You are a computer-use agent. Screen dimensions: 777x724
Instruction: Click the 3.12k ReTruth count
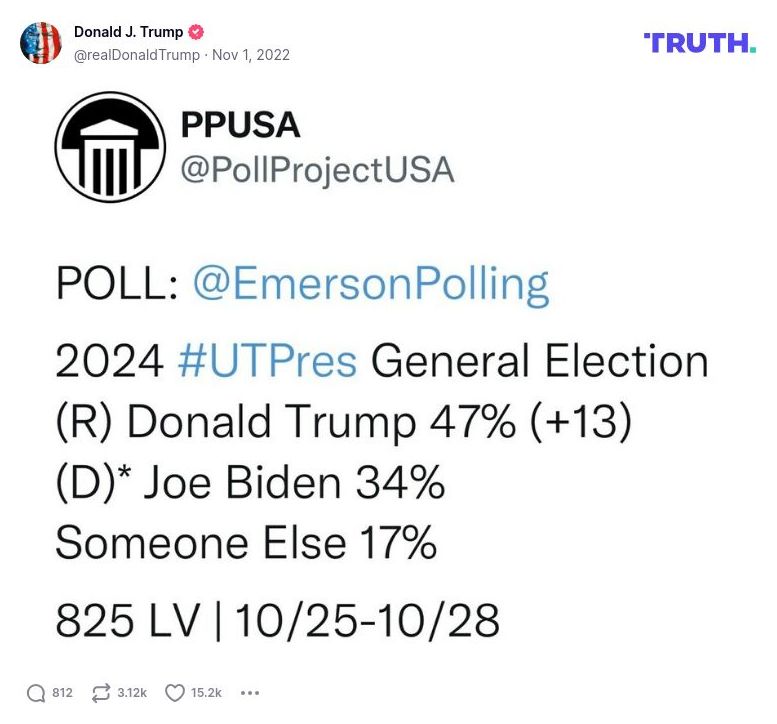click(132, 693)
